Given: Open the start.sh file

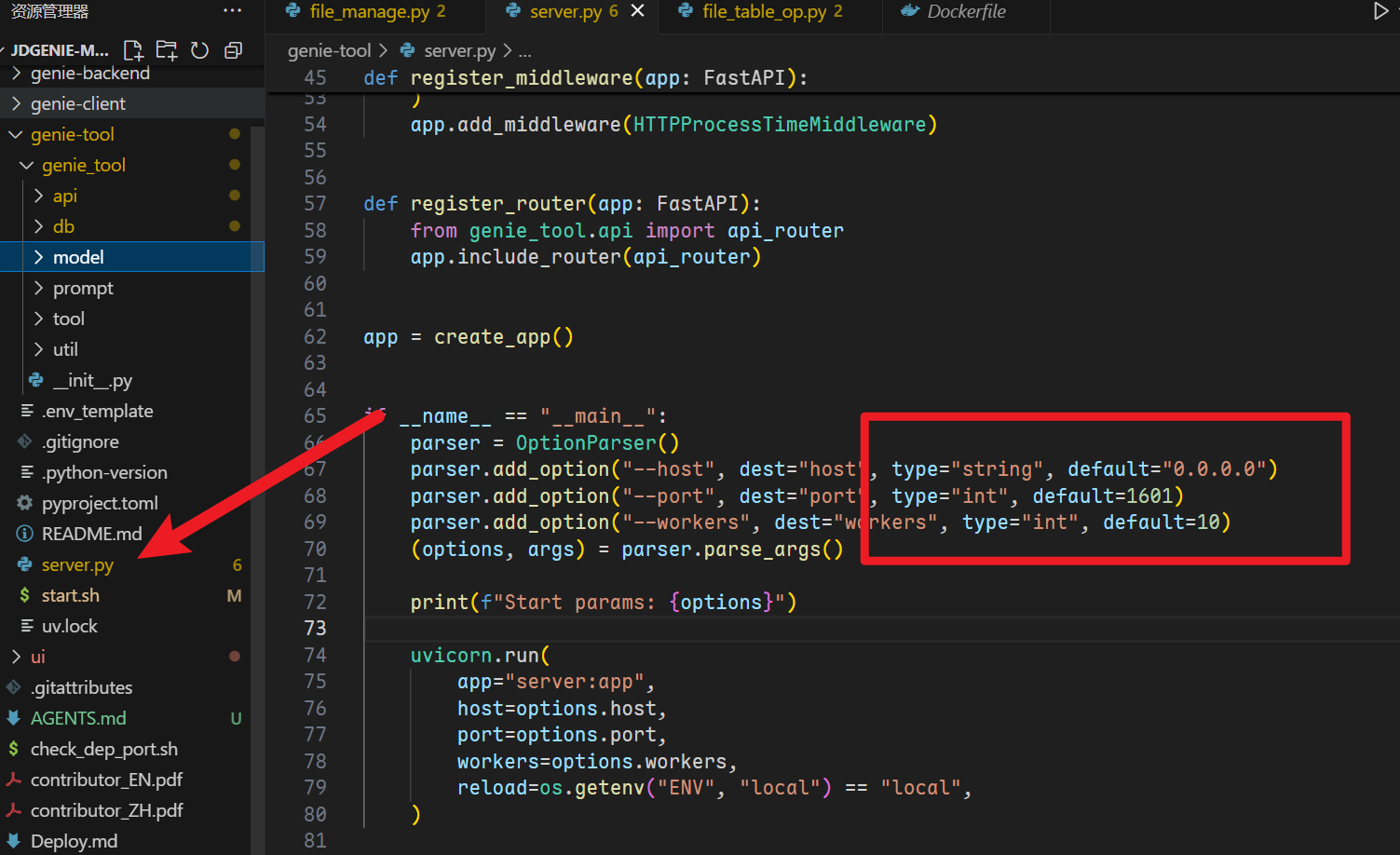Looking at the screenshot, I should pos(70,595).
